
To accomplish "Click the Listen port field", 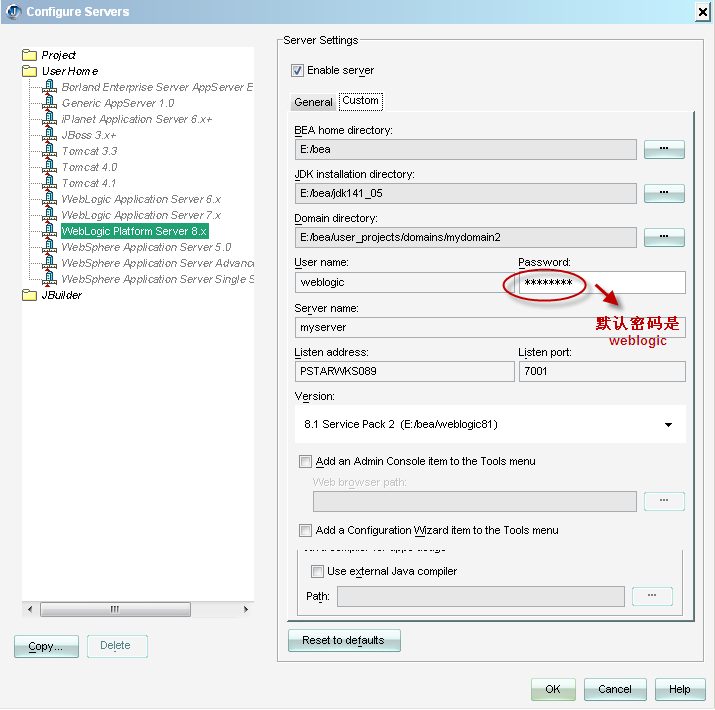I will coord(602,371).
